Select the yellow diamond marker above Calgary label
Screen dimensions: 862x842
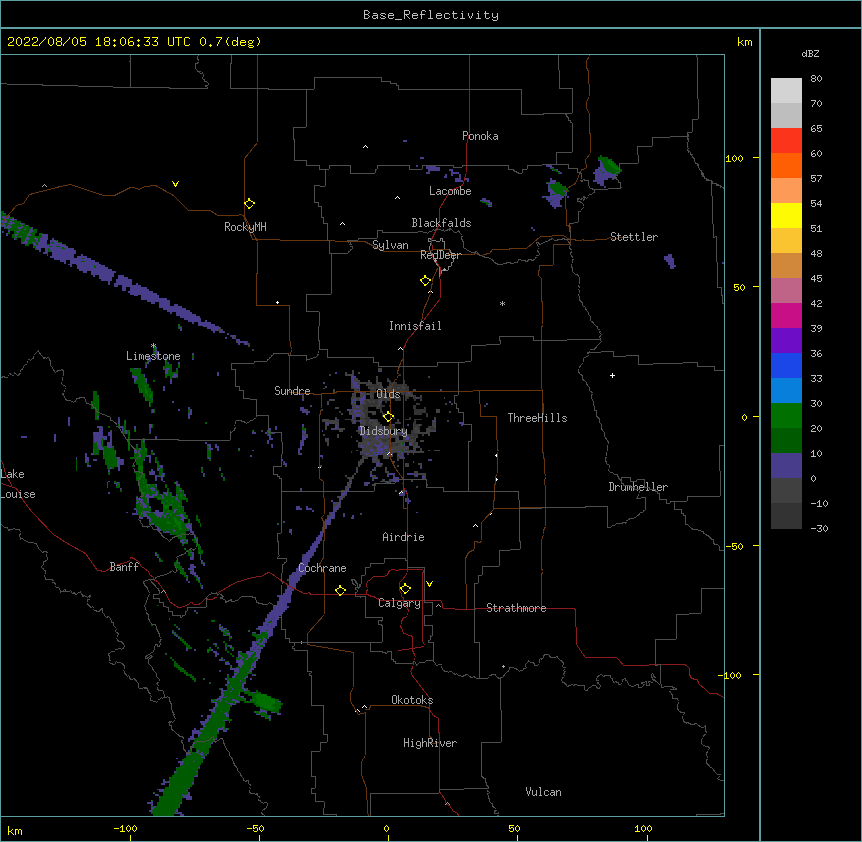405,589
